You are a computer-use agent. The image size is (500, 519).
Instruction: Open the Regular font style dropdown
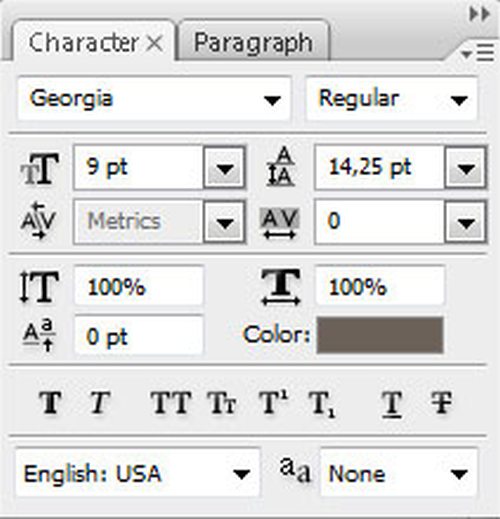459,100
